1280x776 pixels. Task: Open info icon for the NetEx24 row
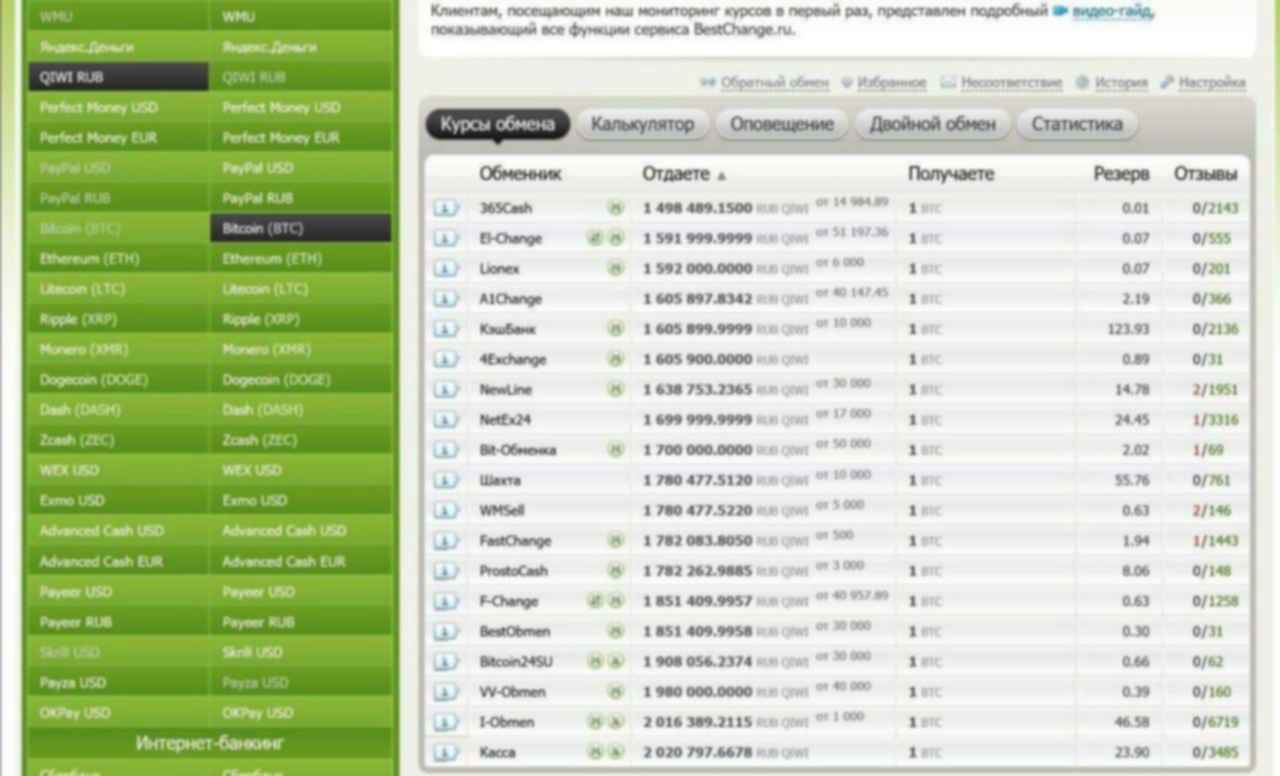tap(446, 420)
